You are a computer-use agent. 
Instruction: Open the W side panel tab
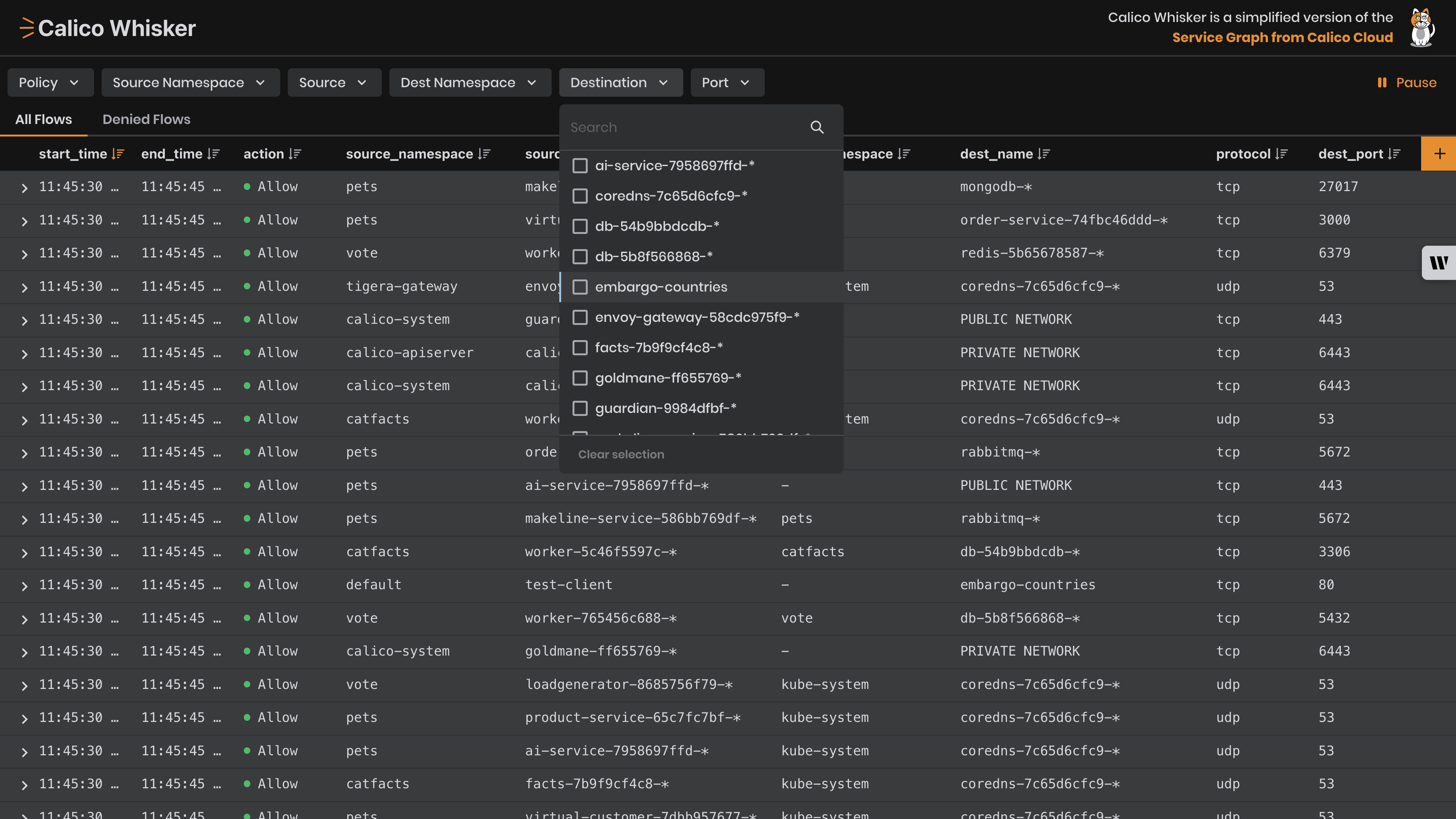1439,263
